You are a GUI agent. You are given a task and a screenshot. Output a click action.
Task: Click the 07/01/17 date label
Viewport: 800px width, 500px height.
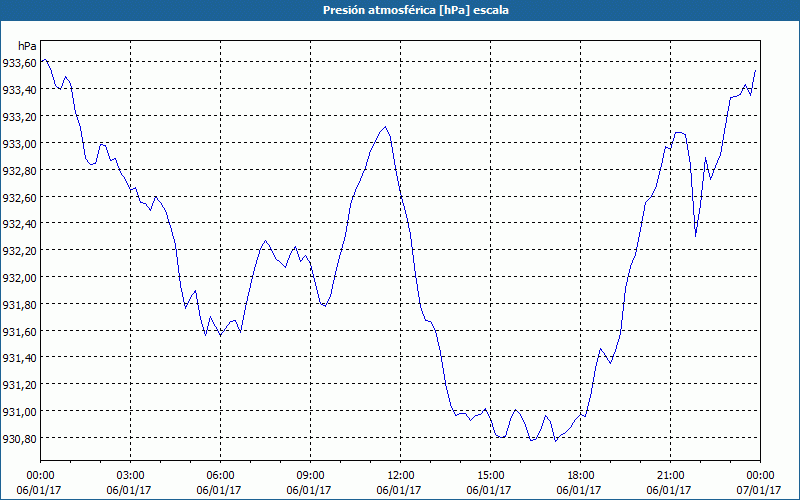[x=759, y=490]
